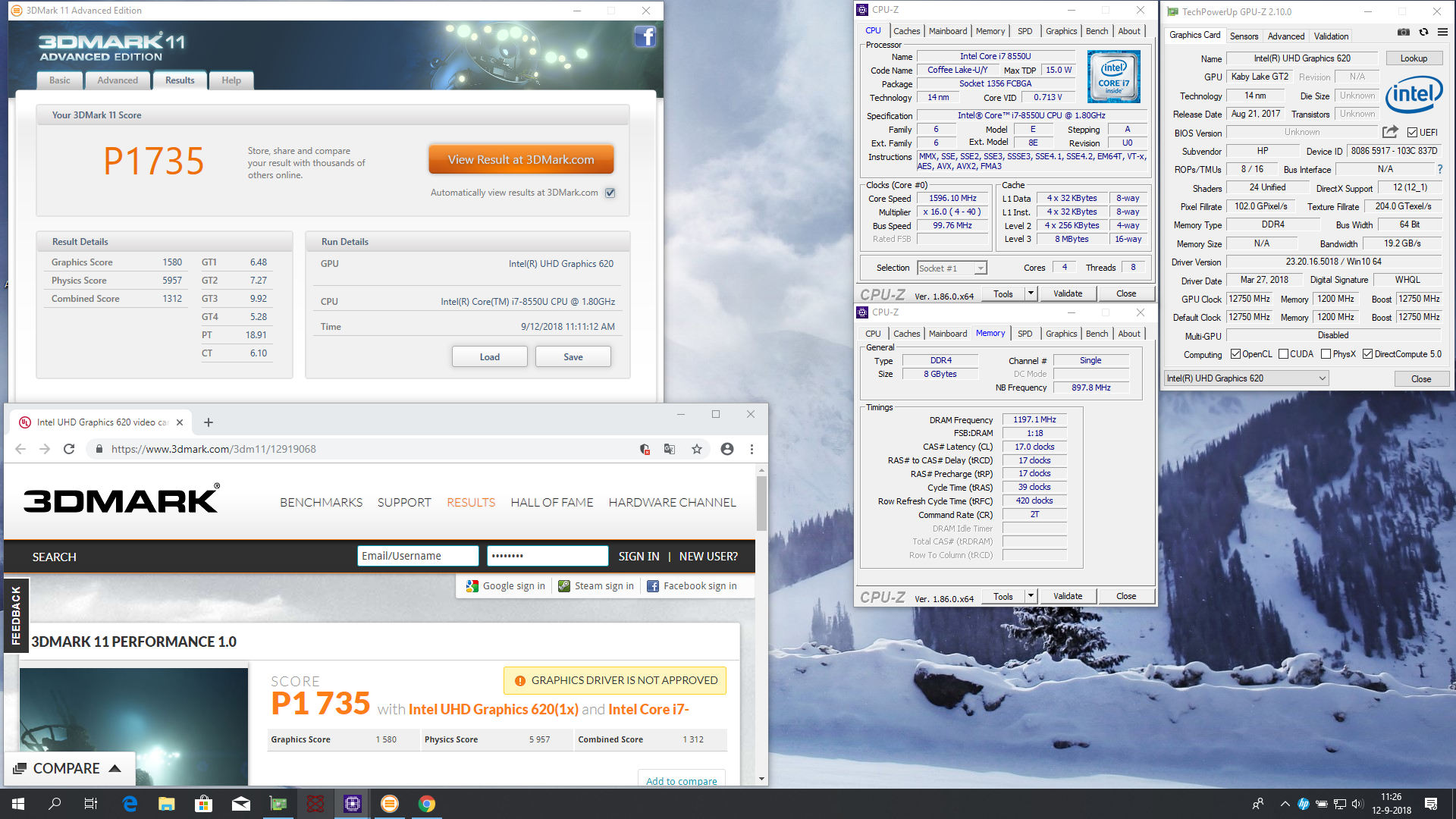Screen dimensions: 1456x819
Task: Reload the 3dmark.com page
Action: [x=69, y=449]
